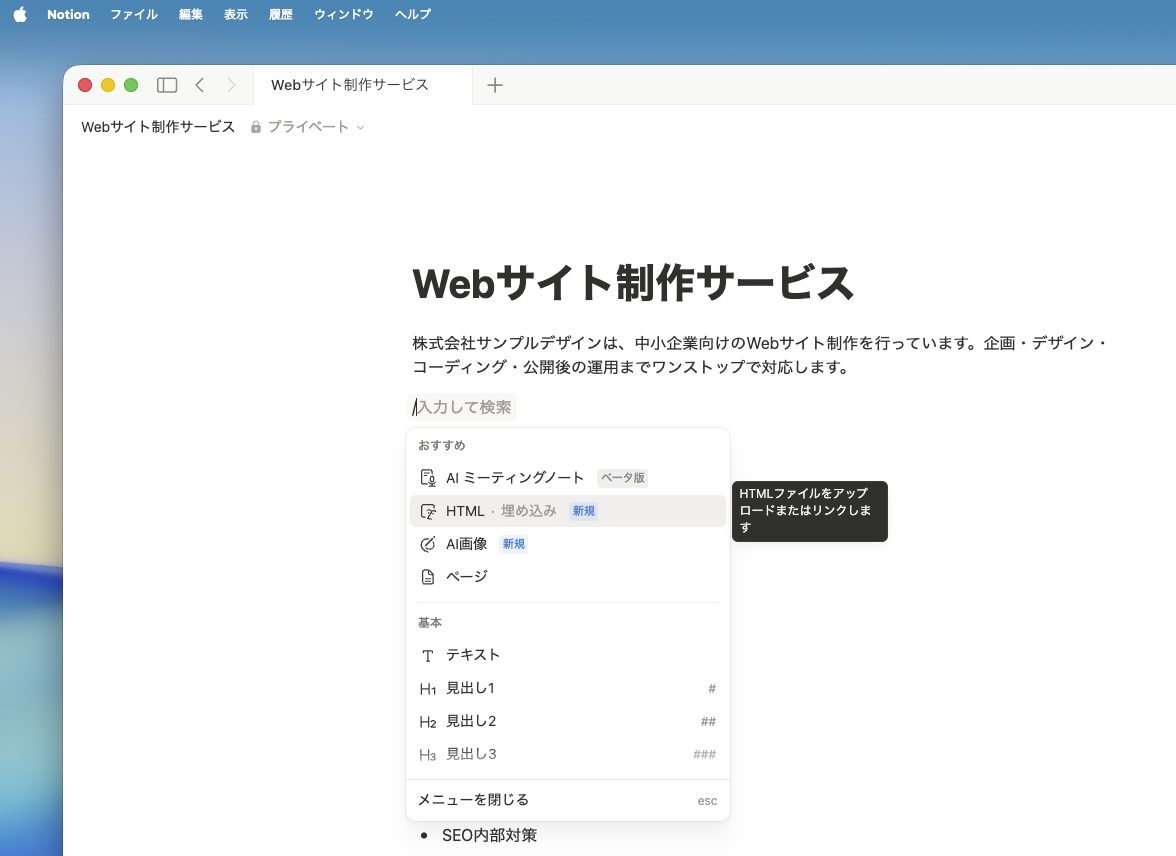Click the H1 icon
Viewport: 1176px width, 856px height.
click(428, 689)
